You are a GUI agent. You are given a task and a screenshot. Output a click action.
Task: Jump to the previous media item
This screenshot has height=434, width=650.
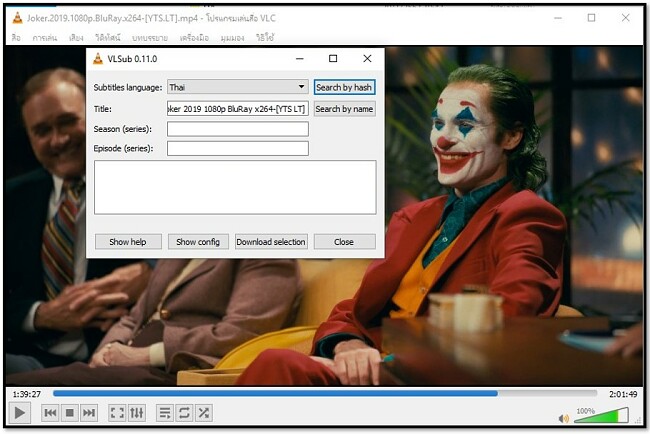(x=51, y=413)
